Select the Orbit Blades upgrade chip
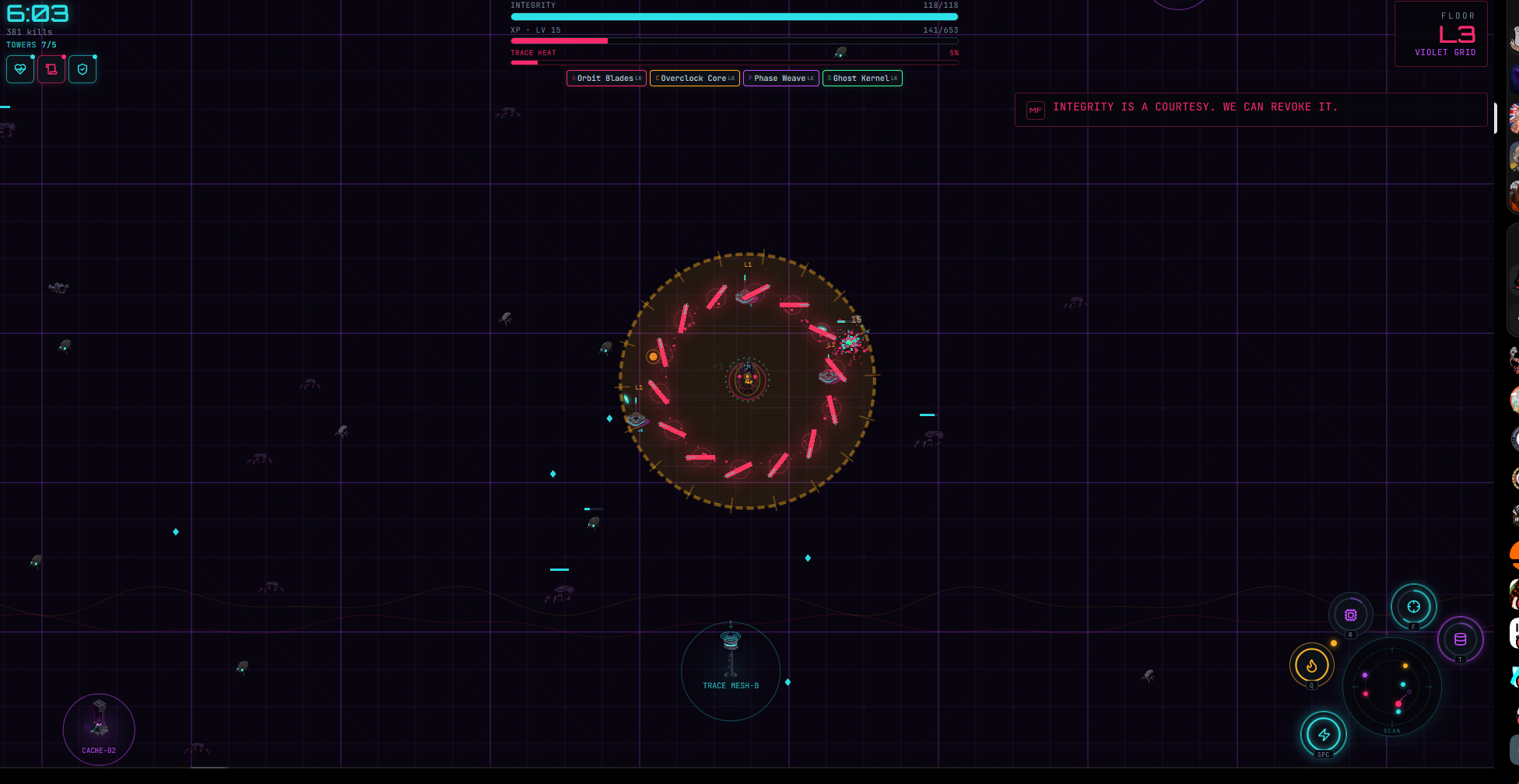This screenshot has height=784, width=1519. pyautogui.click(x=606, y=79)
